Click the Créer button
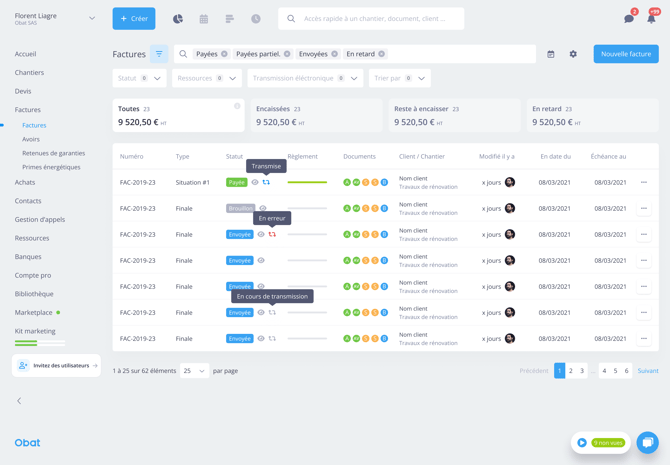 point(134,19)
